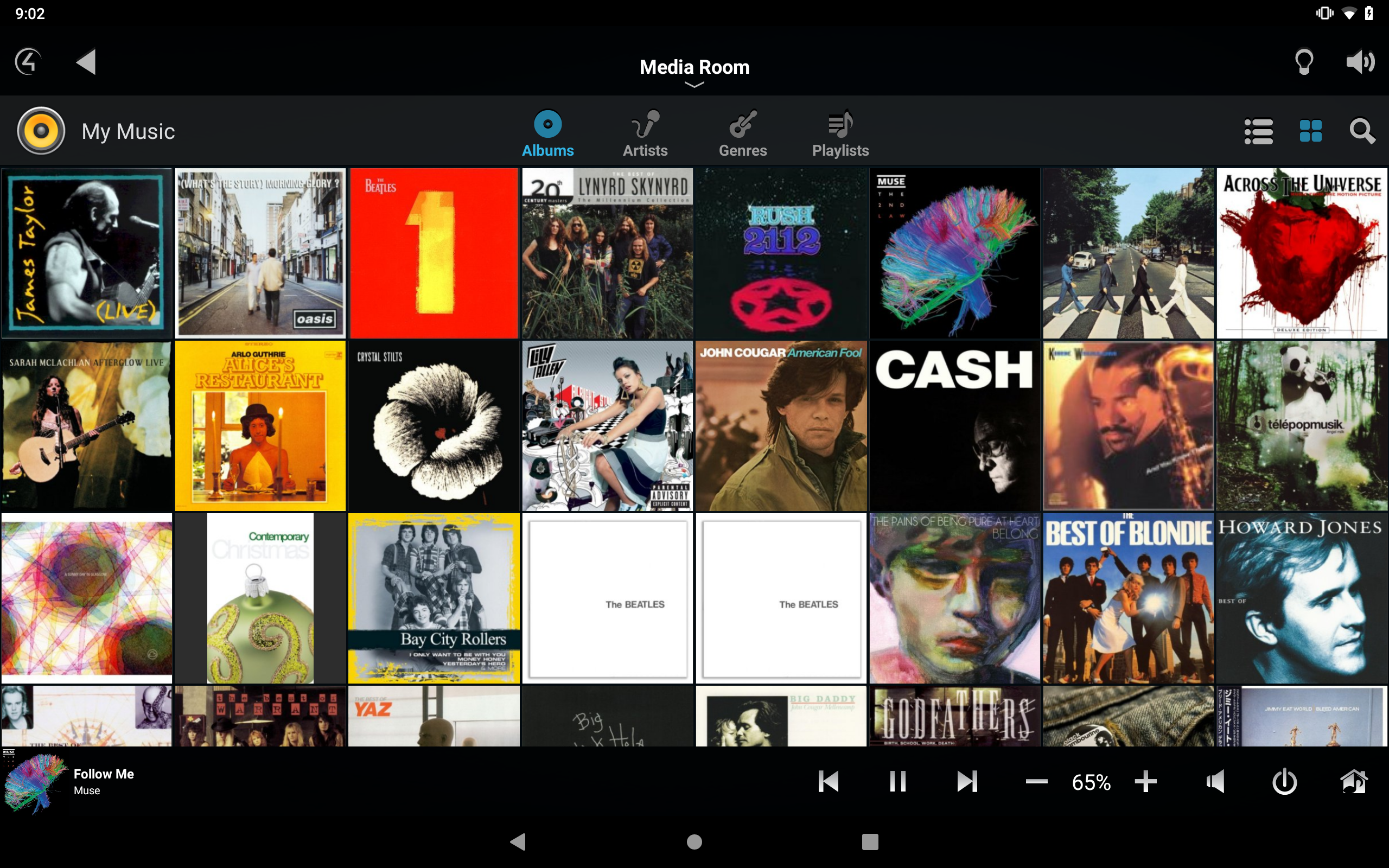1389x868 pixels.
Task: Tap the Android back navigation button
Action: [518, 841]
